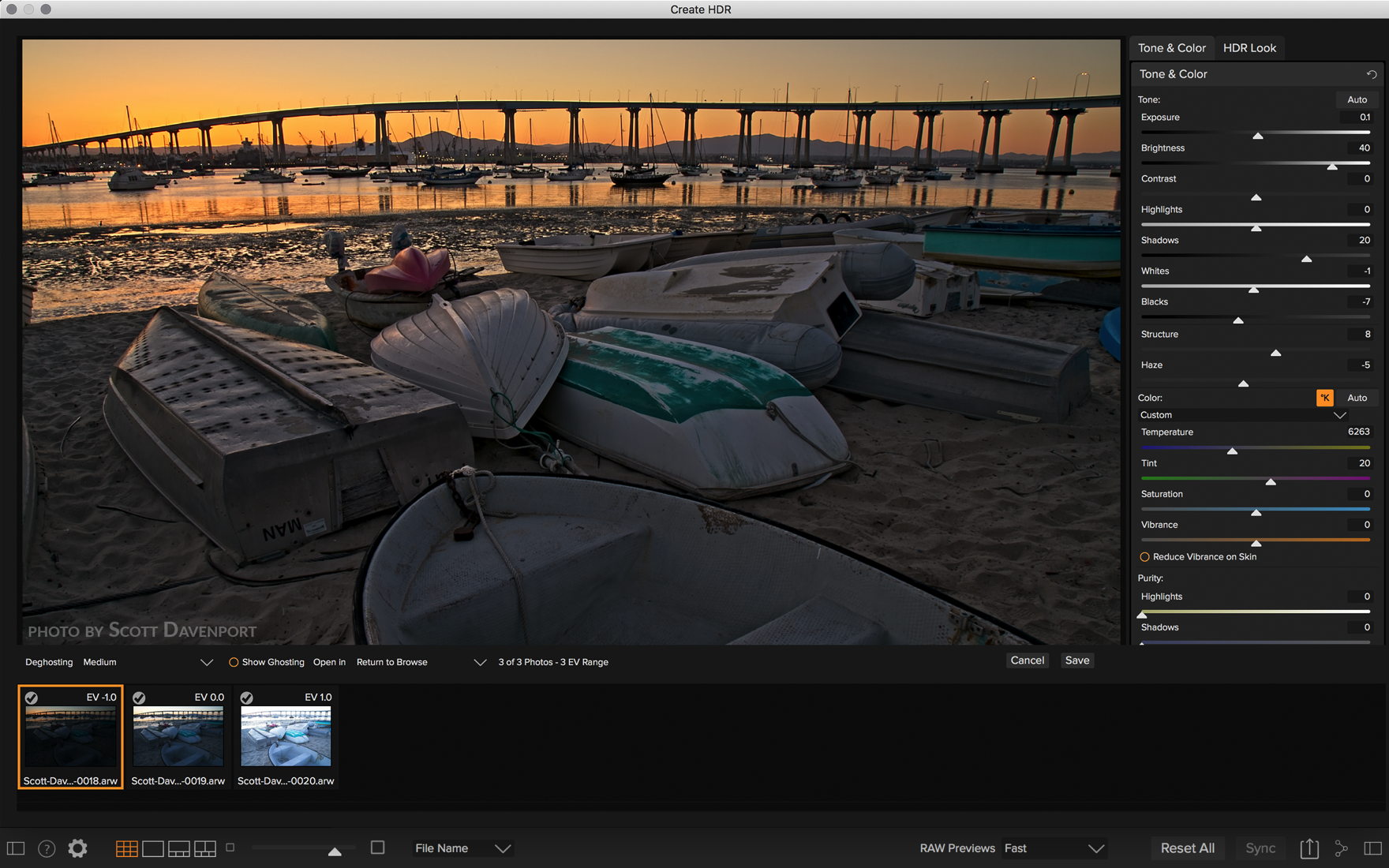Open preferences with the gear icon
Screen dimensions: 1389x868
(77, 848)
